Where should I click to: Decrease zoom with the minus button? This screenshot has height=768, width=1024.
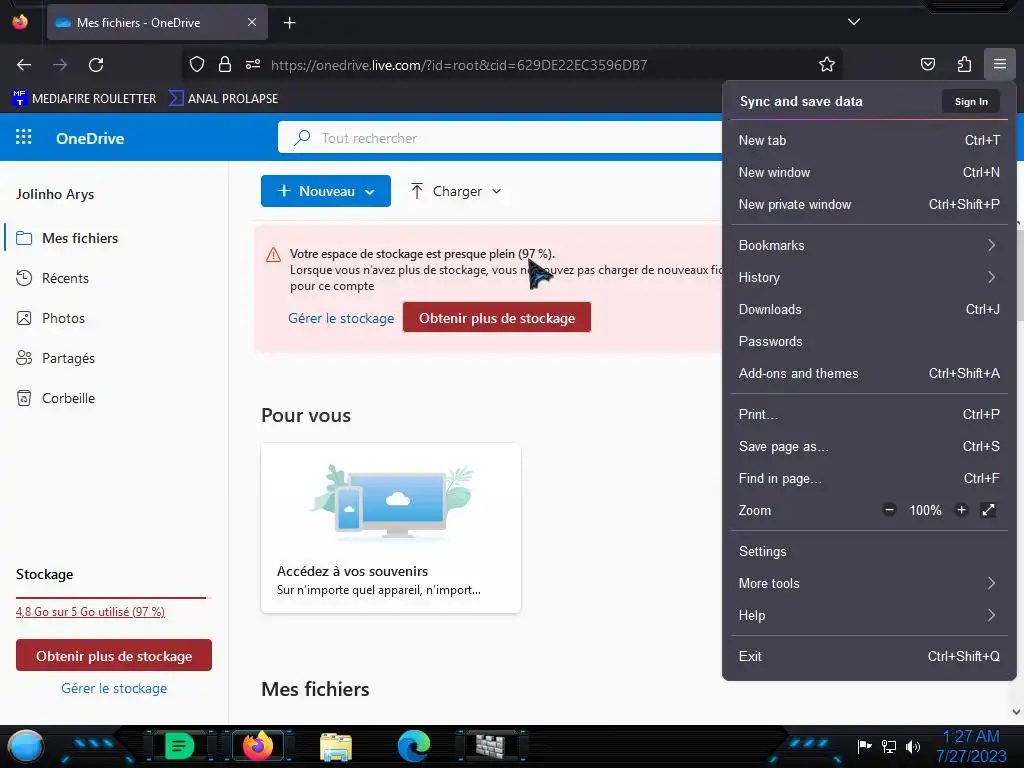[889, 510]
